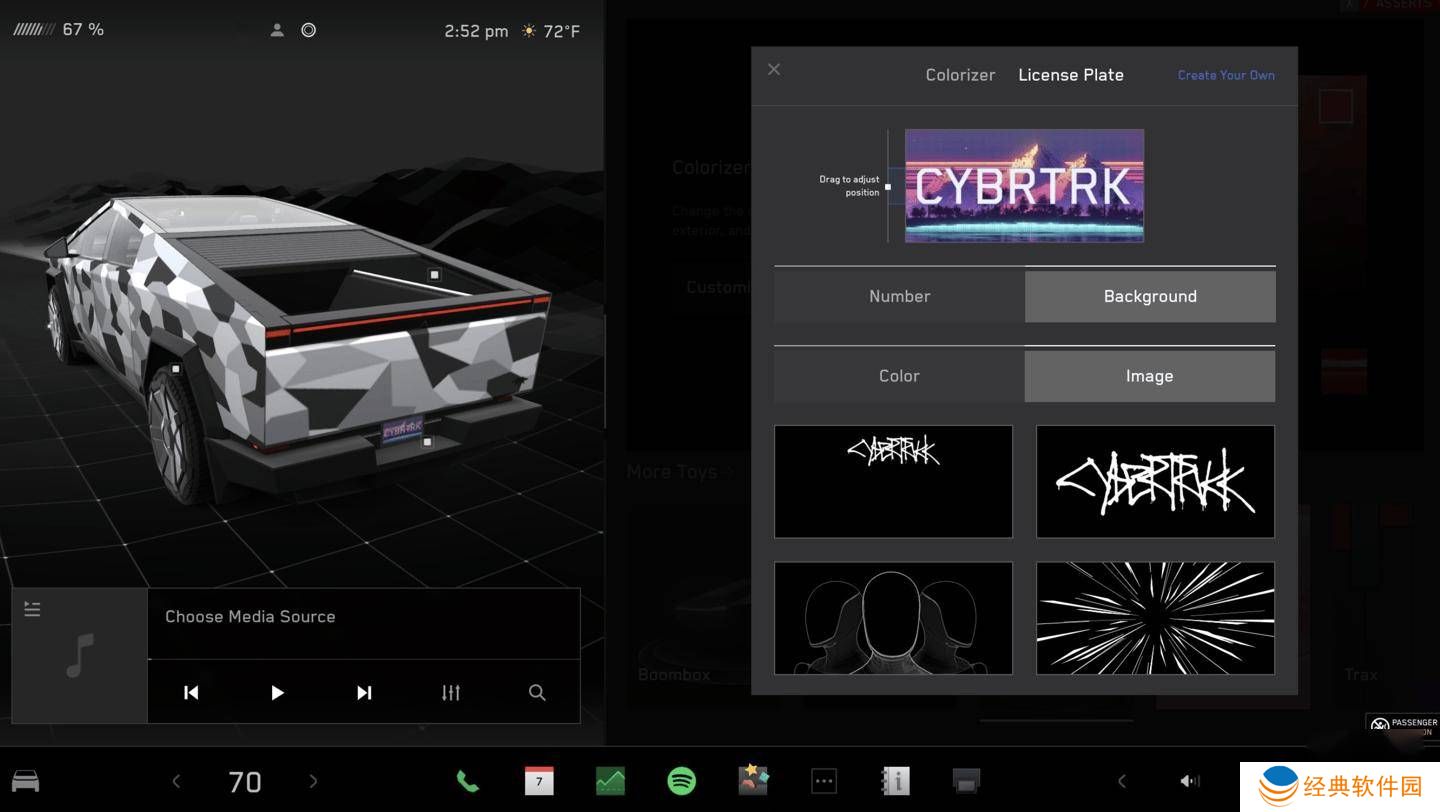Click the Create Your Own link

coord(1226,75)
